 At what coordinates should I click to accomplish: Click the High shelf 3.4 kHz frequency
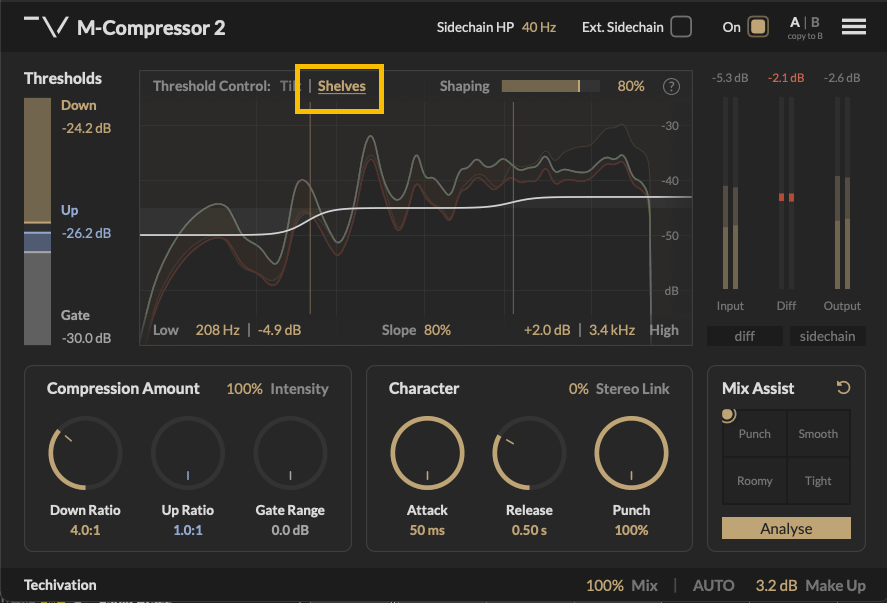coord(612,330)
